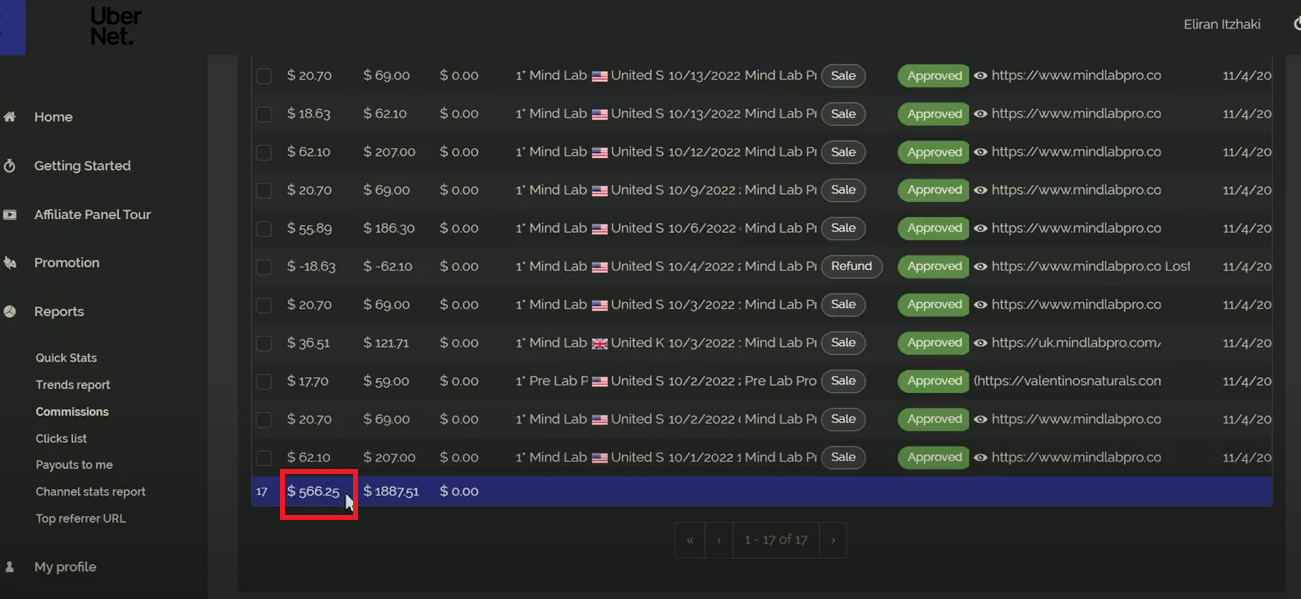1301x599 pixels.
Task: Tick checkbox on $62.10 row dated 10/12/2022
Action: pyautogui.click(x=264, y=152)
